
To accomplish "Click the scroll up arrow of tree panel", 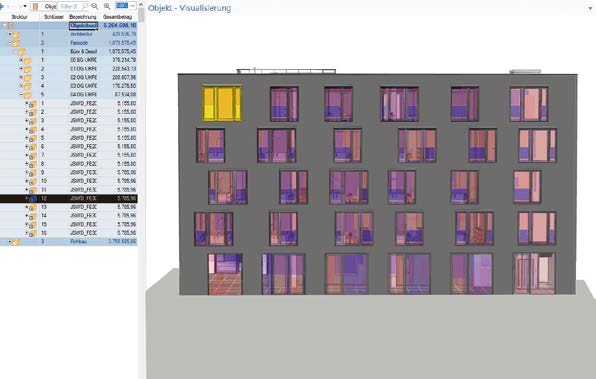I will pos(141,5).
